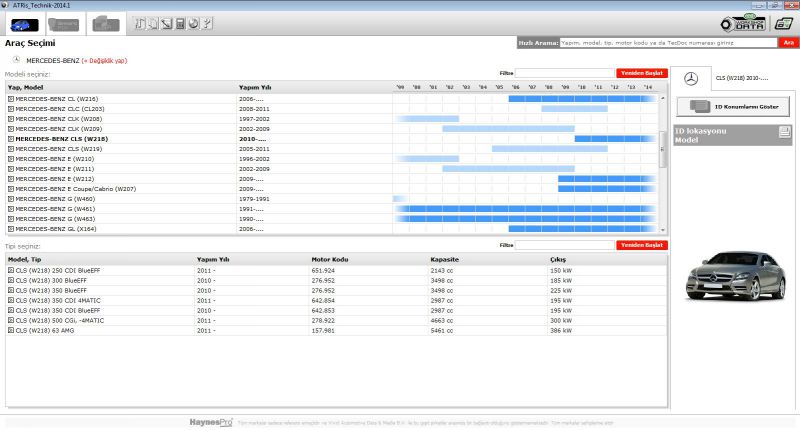Click the Mercedes star beside MERCEDES-BENZ heading
The image size is (800, 430).
coord(16,60)
